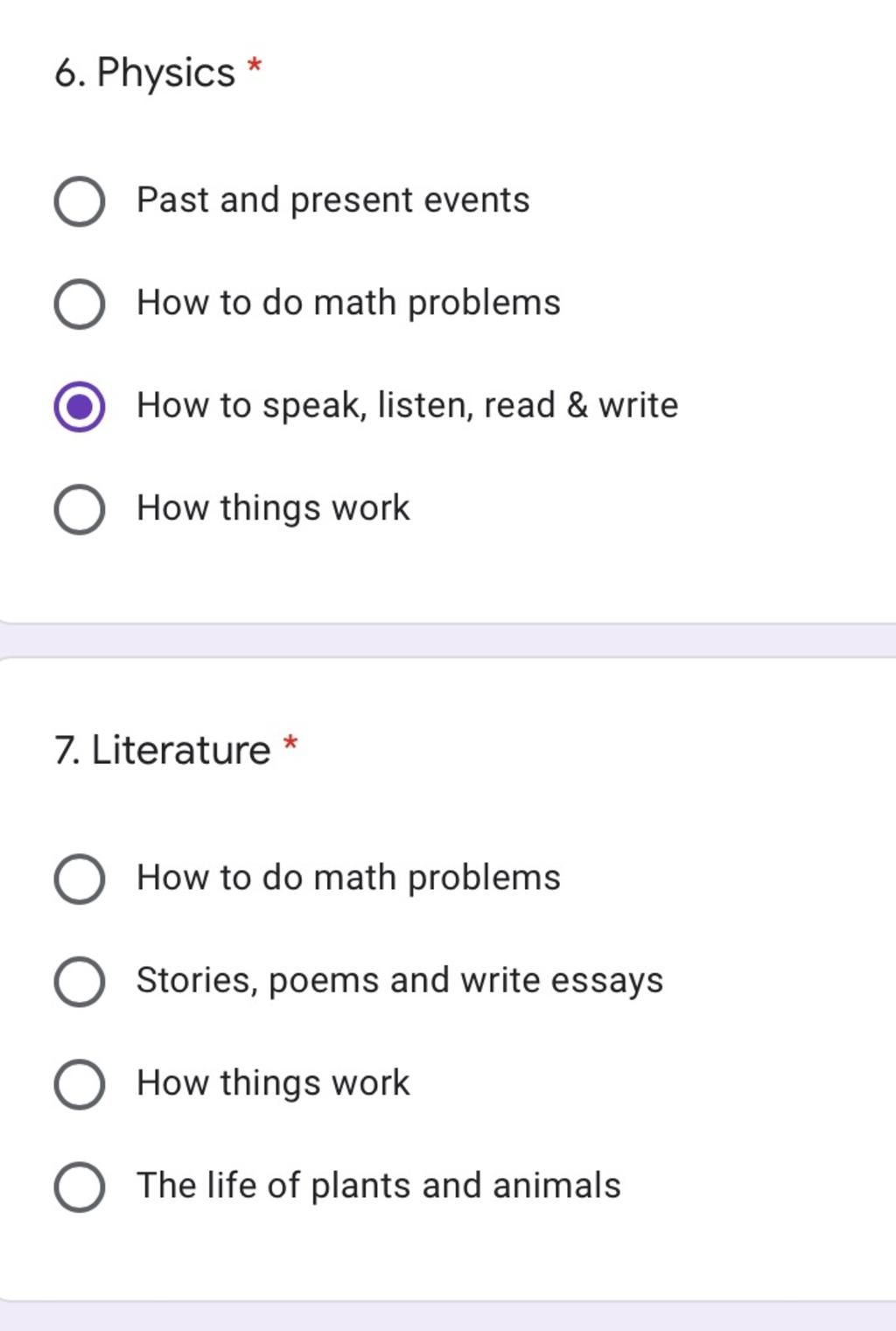Viewport: 896px width, 1331px height.
Task: Click the 'Past and present events' label text
Action: pos(333,200)
